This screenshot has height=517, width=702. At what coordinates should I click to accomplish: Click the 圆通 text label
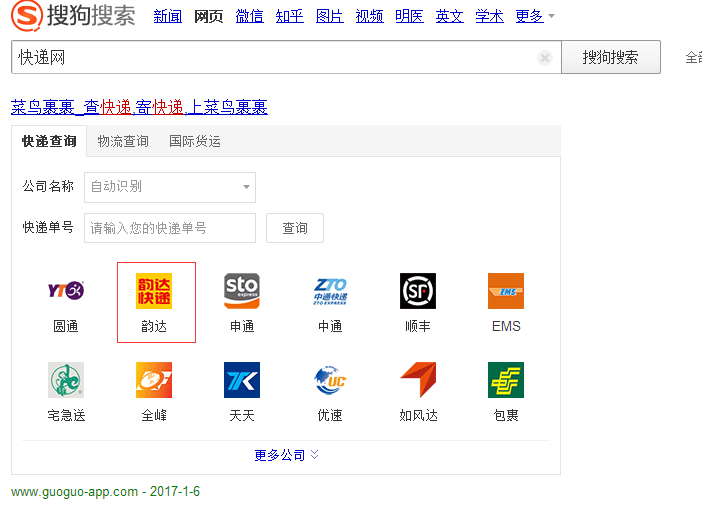tap(66, 326)
